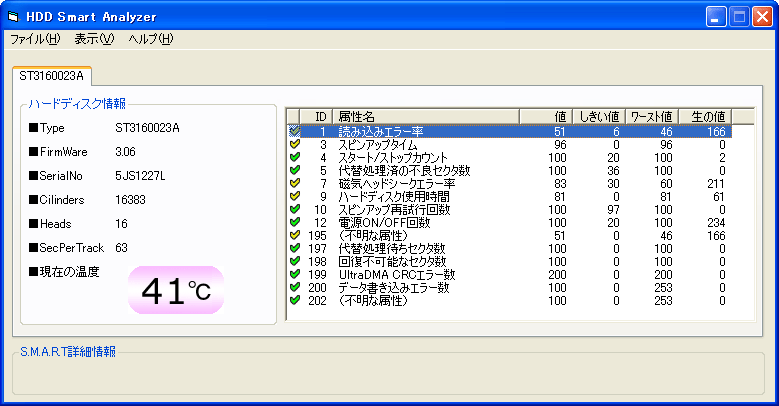779x406 pixels.
Task: Click the HDD Smart Analyzer title bar icon
Action: (13, 16)
